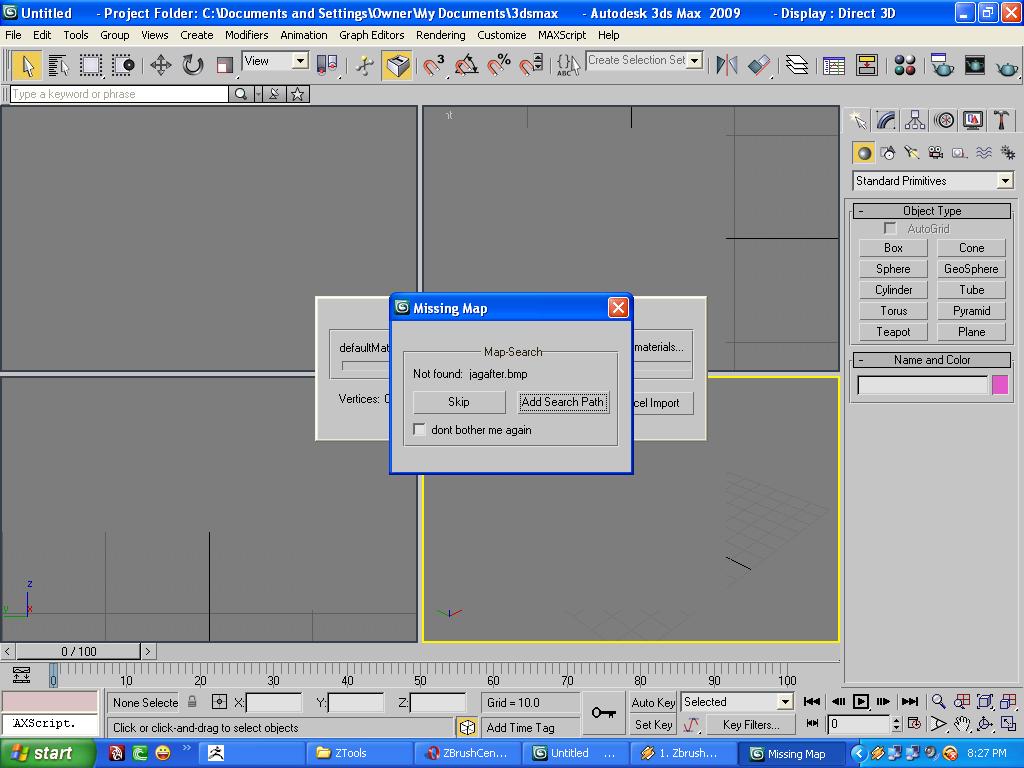
Task: Click the Play Animation button
Action: pyautogui.click(x=861, y=702)
